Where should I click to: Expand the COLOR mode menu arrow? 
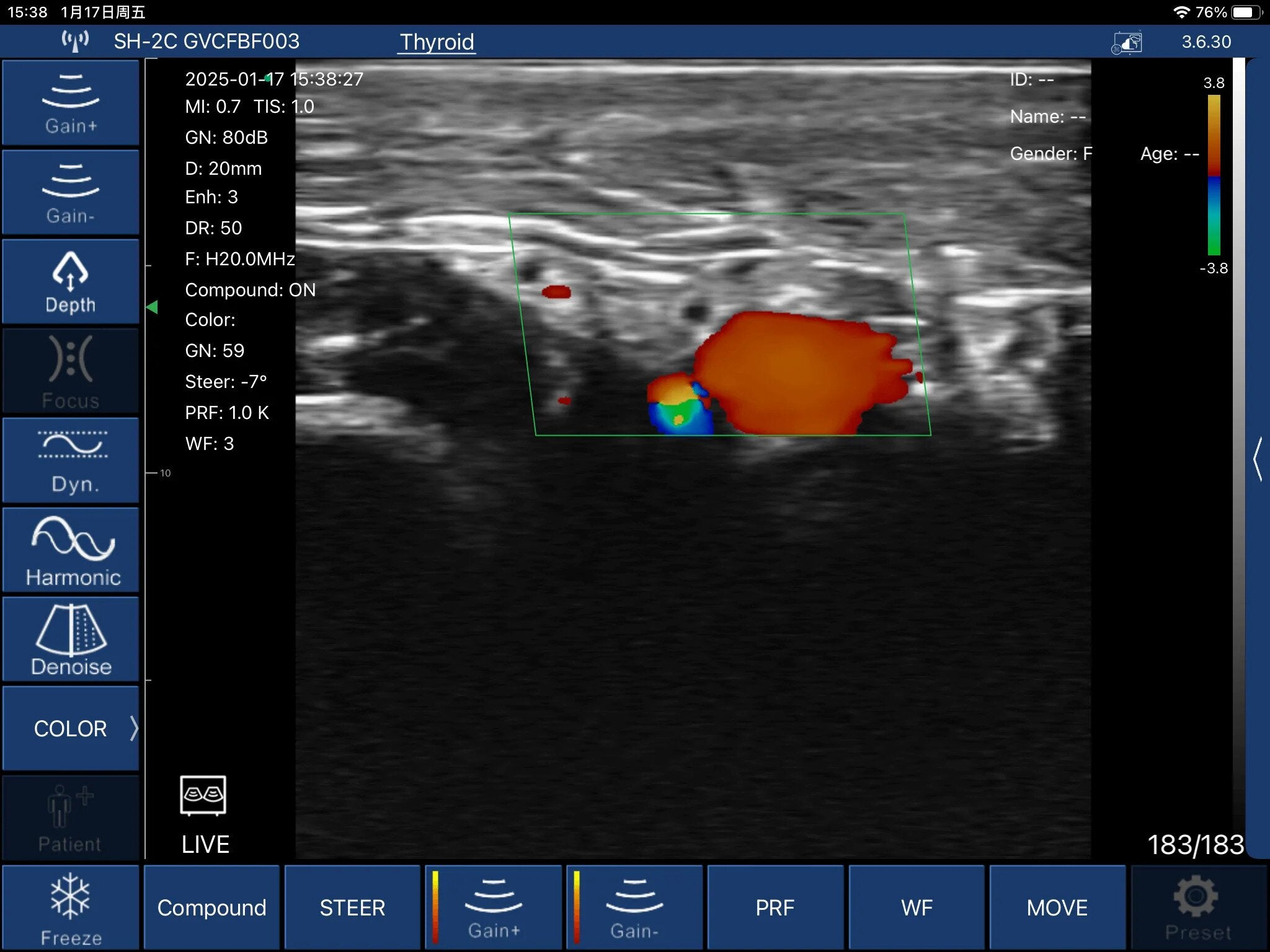point(133,728)
